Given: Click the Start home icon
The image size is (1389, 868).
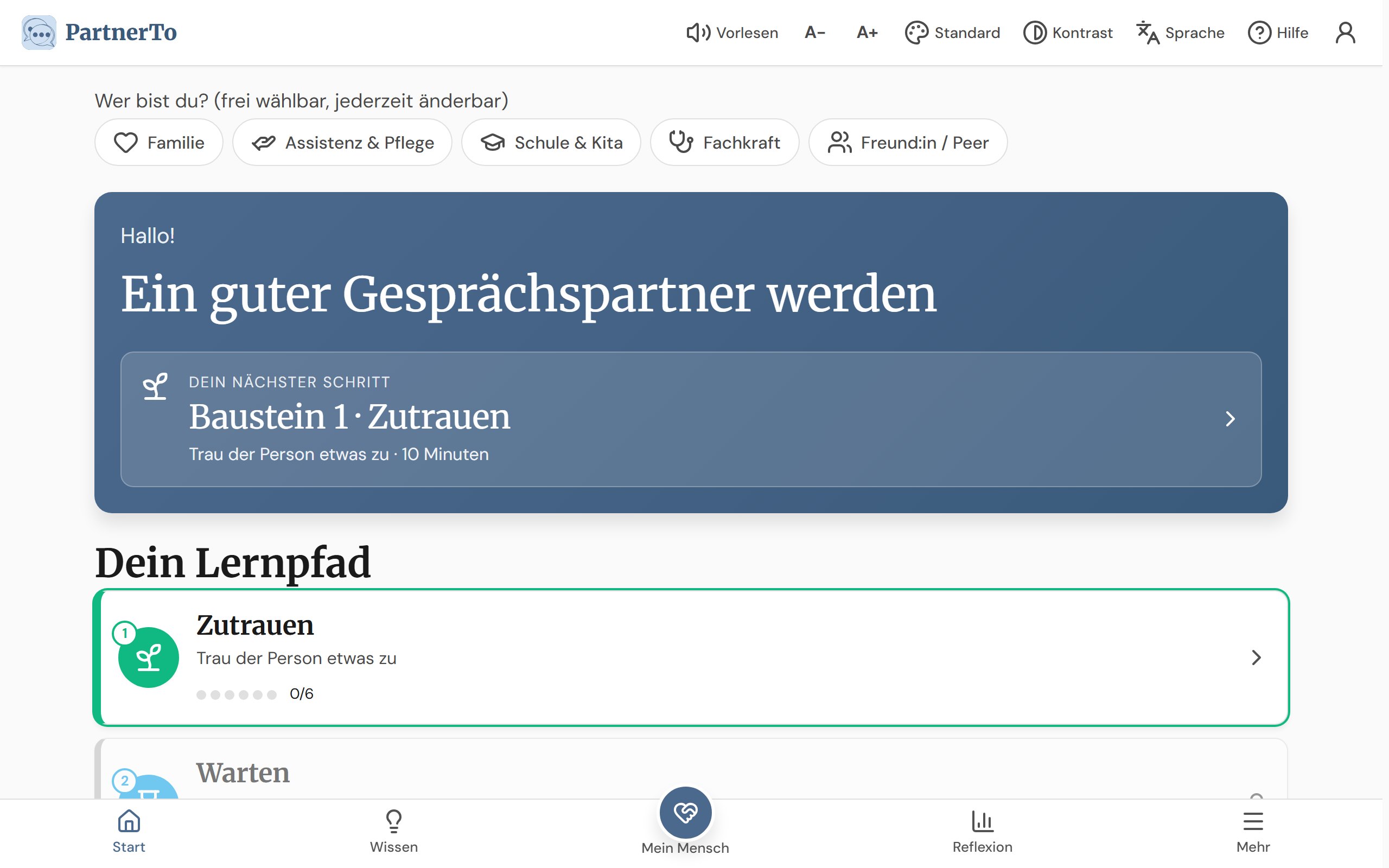Looking at the screenshot, I should click(129, 821).
